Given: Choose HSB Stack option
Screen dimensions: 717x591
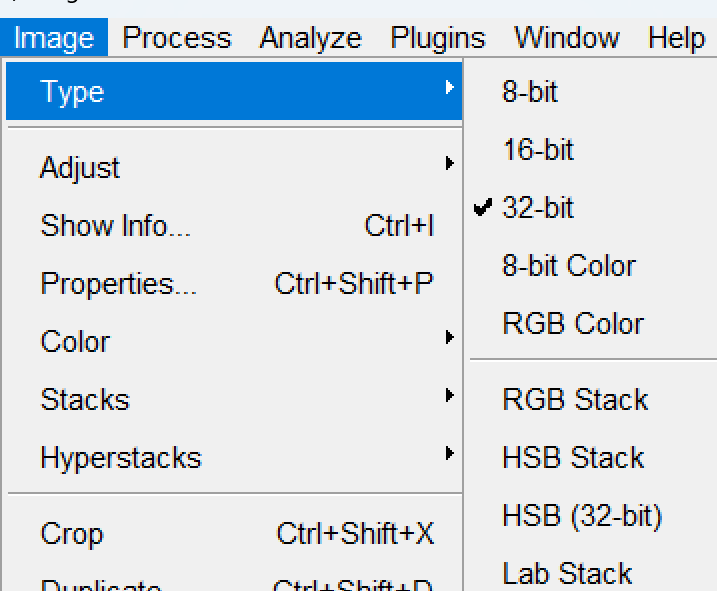Looking at the screenshot, I should coord(573,458).
